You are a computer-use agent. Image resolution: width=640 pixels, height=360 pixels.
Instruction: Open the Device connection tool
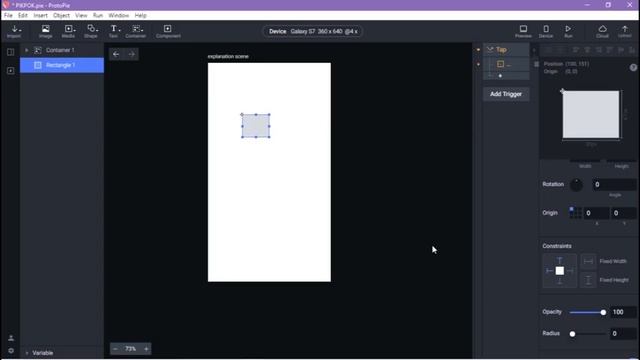coord(546,31)
